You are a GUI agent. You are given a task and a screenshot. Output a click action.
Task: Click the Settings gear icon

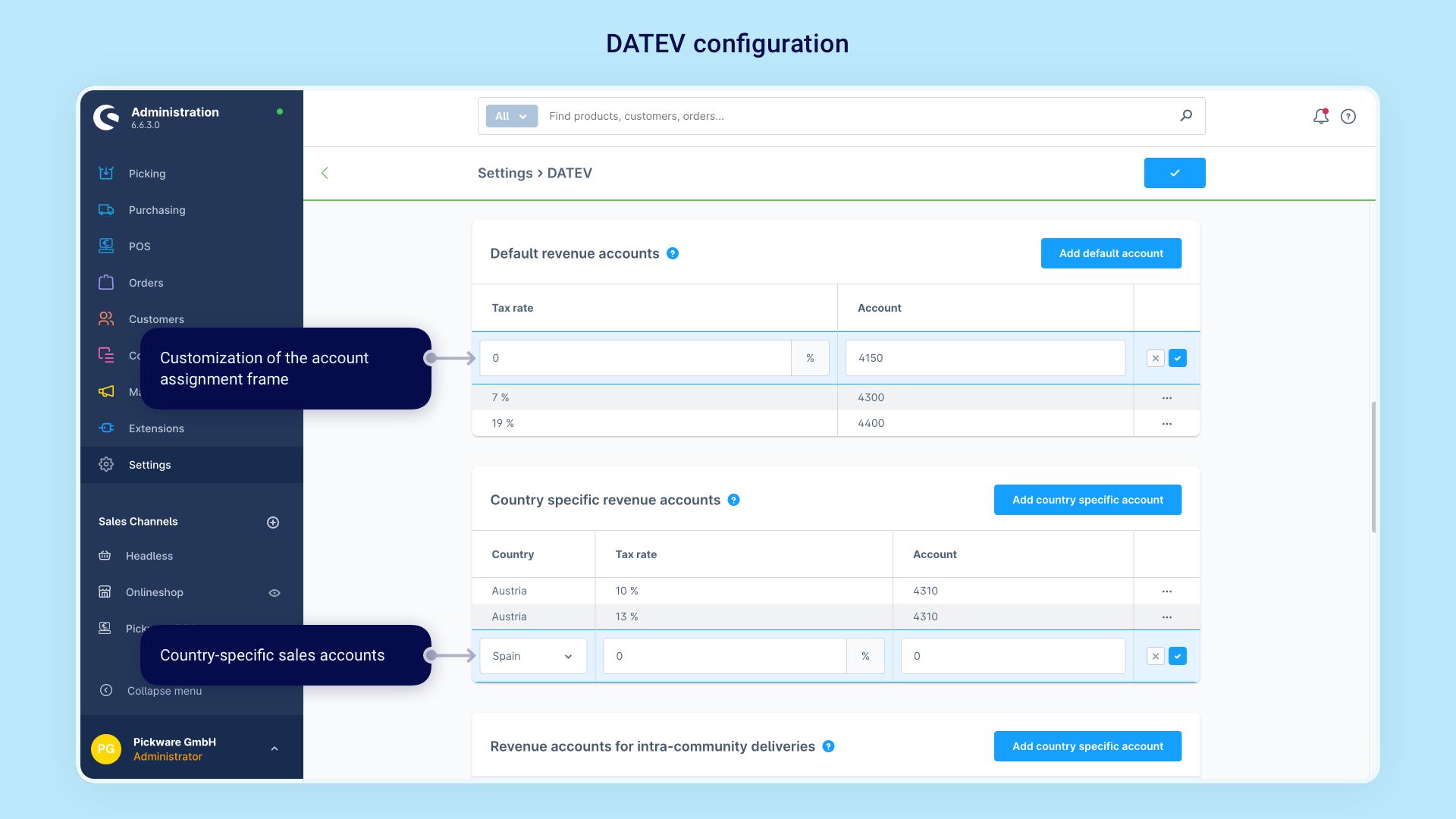pos(106,464)
